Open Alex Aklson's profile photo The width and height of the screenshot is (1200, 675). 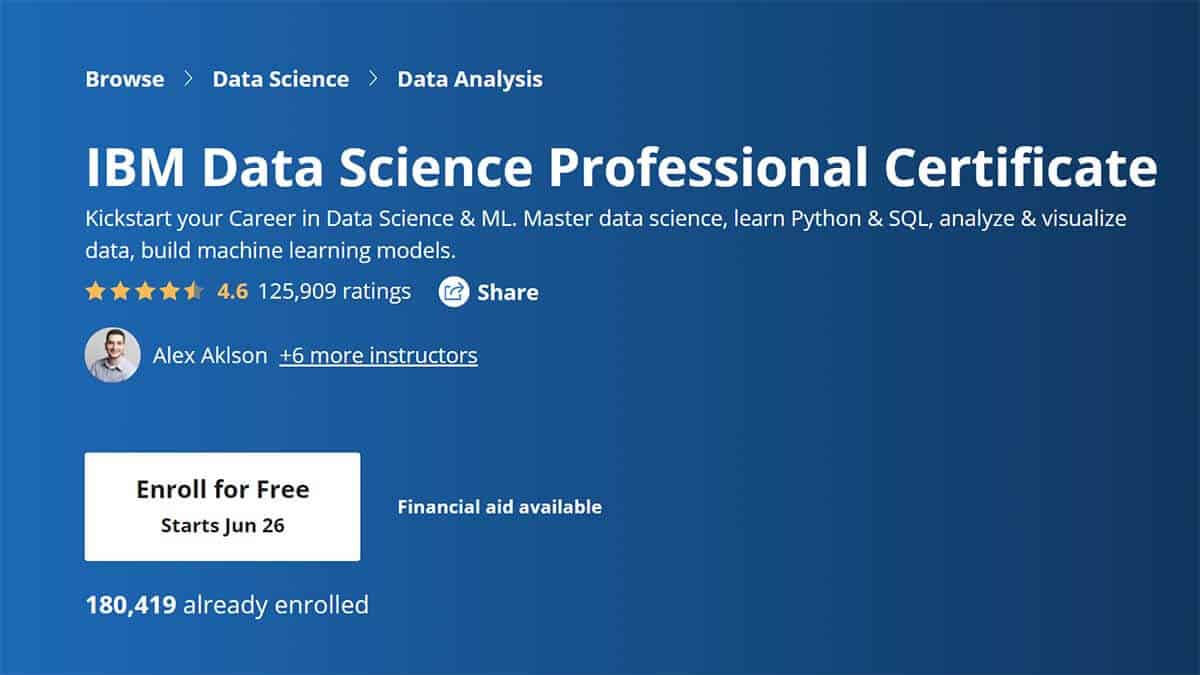(112, 355)
